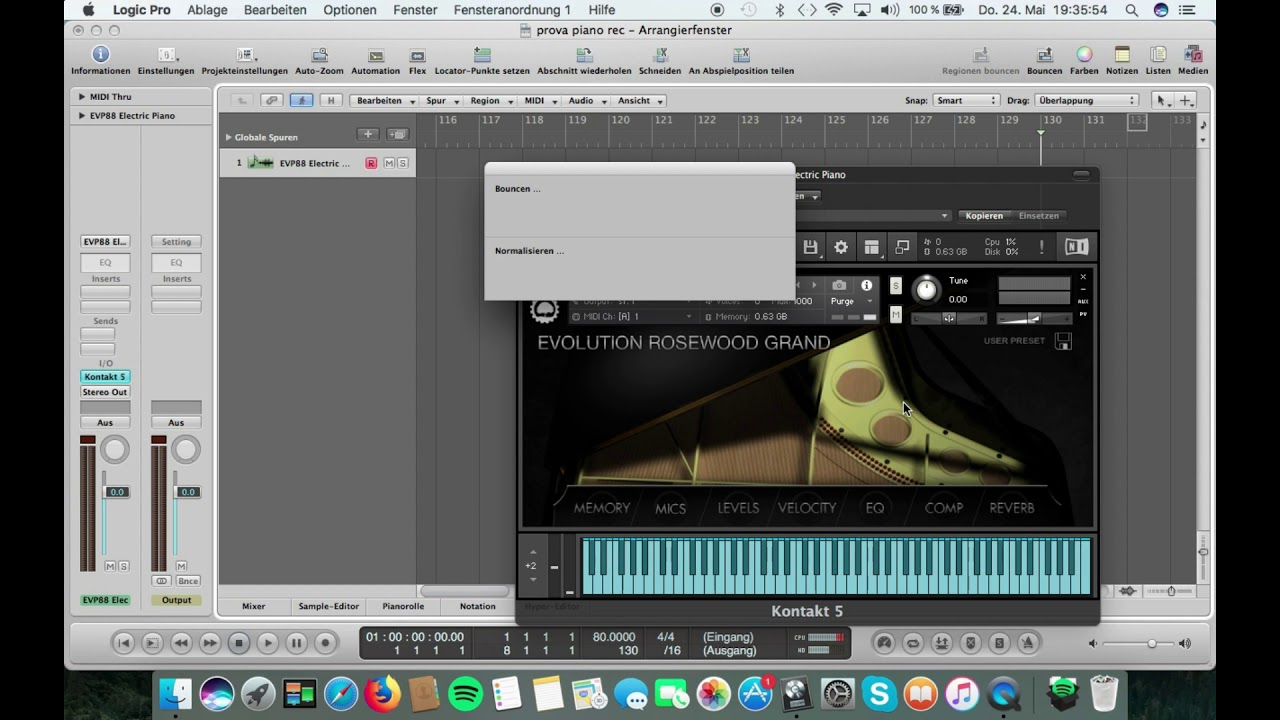Open the MIDI local menu

coord(539,100)
